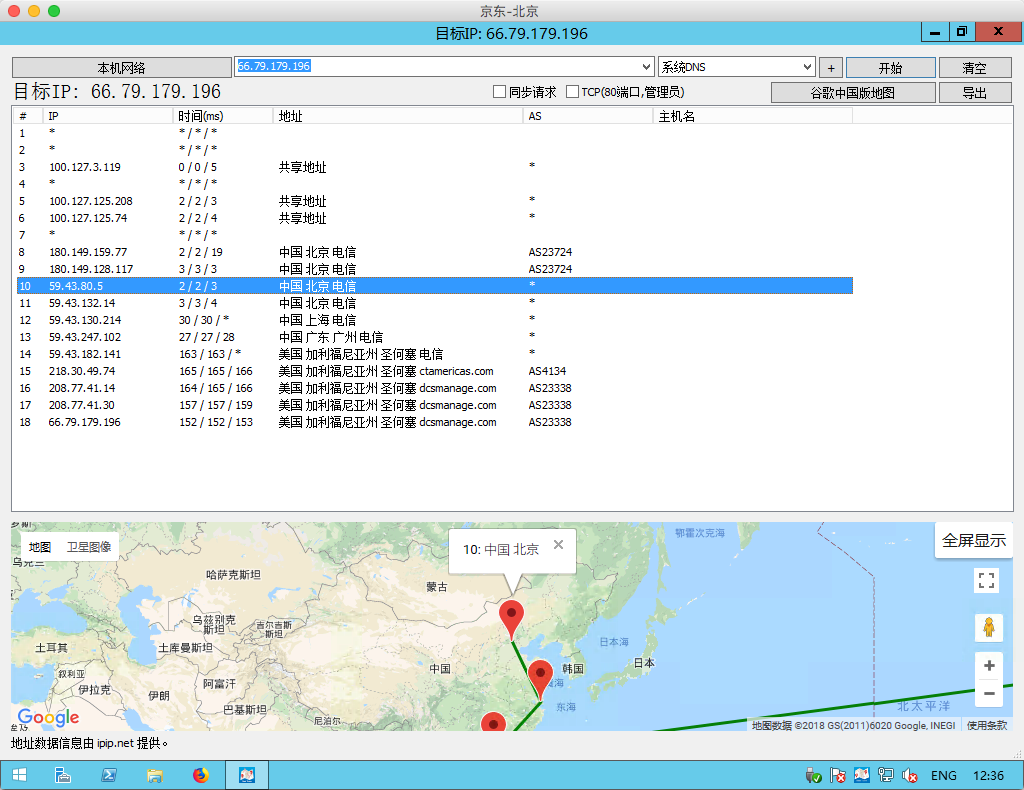Zoom in the map with plus
The image size is (1024, 790).
989,666
